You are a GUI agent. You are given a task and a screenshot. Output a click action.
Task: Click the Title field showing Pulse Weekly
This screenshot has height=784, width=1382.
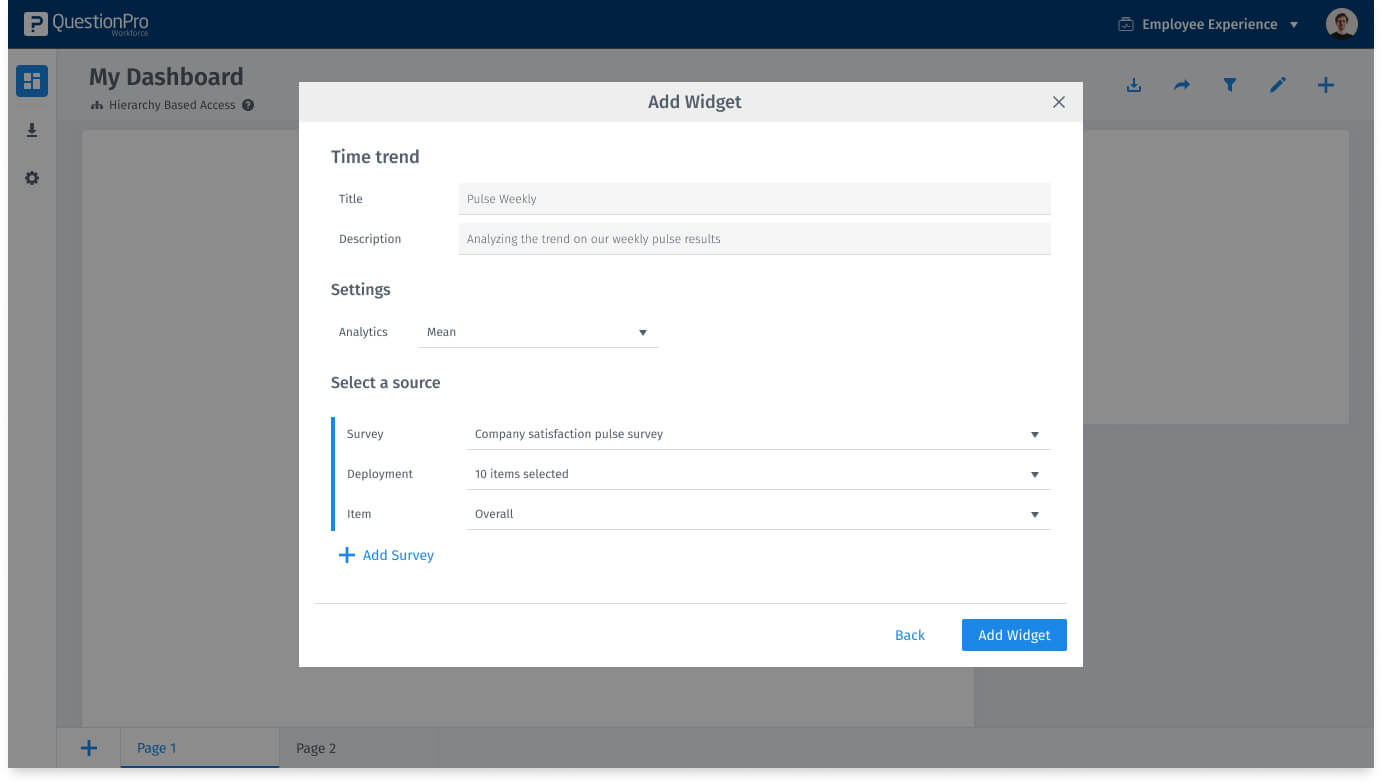pos(754,198)
